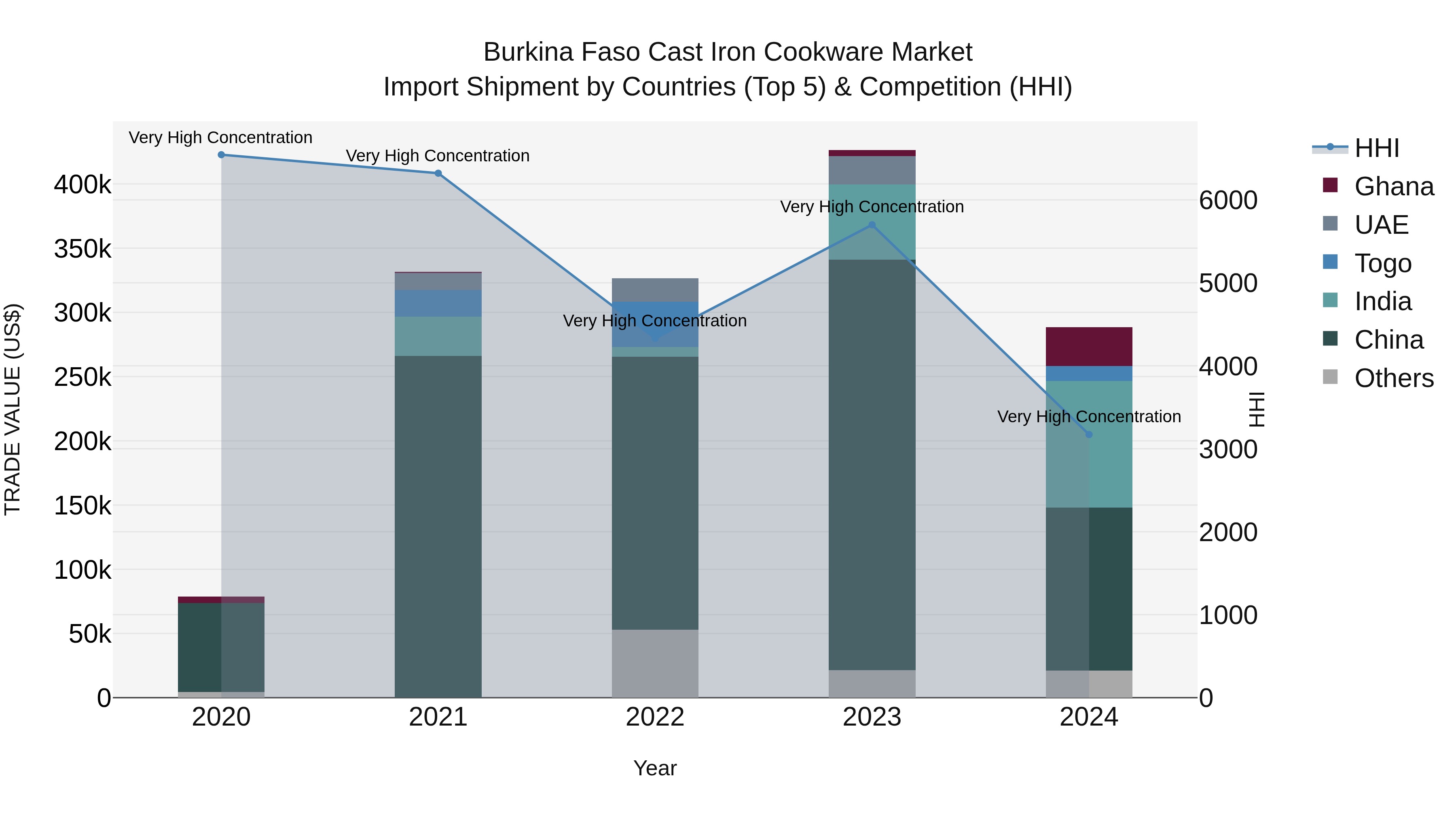Viewport: 1456px width, 819px height.
Task: Click the 200k trade value tick label
Action: 83,441
